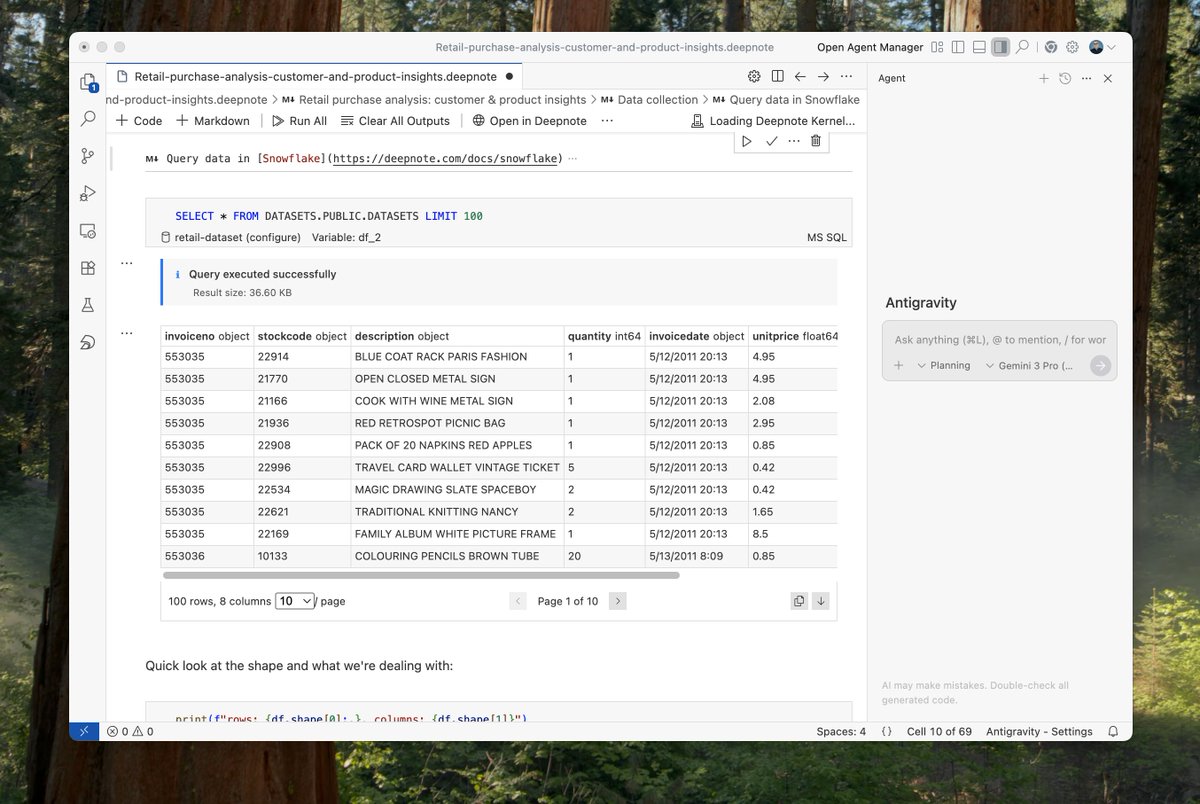Delete the cell using the trash icon

coord(816,141)
